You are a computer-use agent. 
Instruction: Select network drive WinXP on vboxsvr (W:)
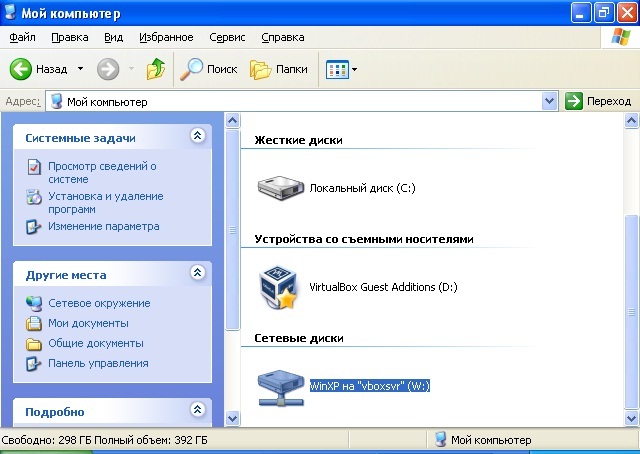point(281,386)
